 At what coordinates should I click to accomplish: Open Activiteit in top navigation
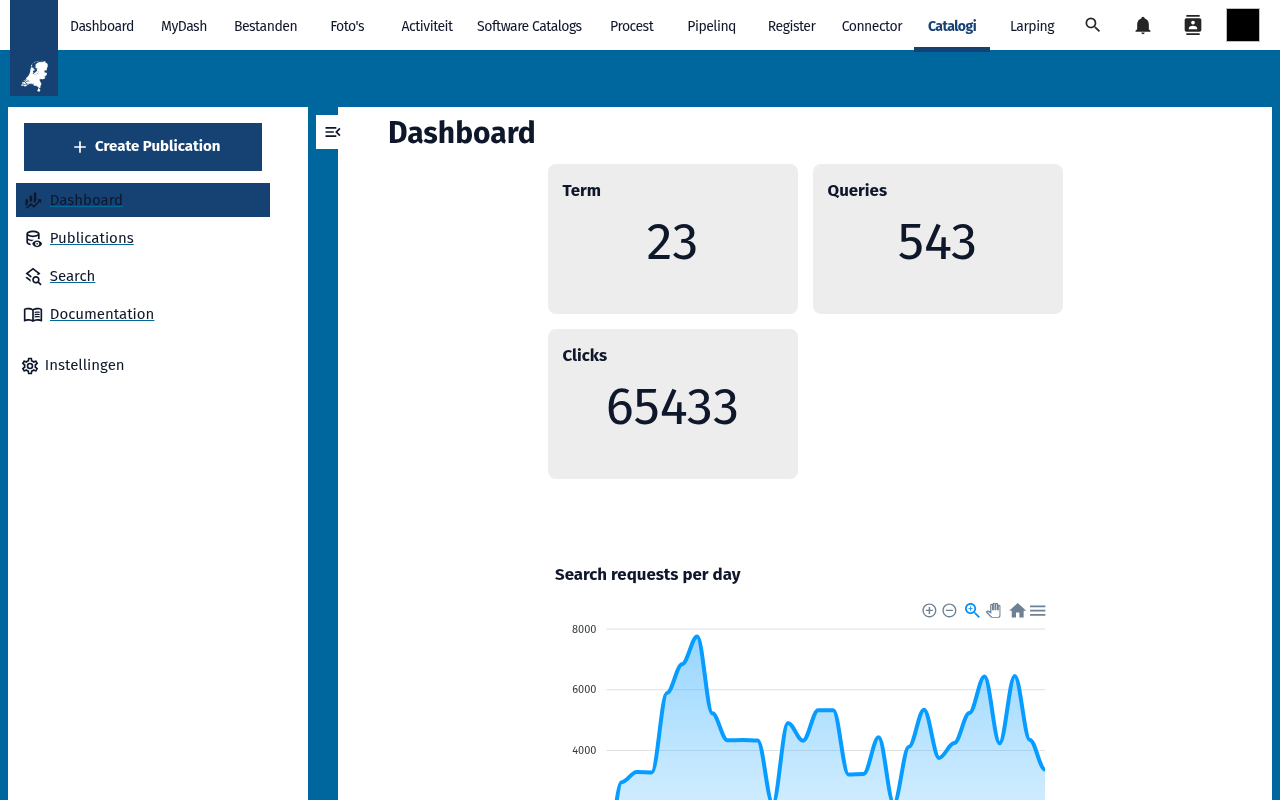(427, 26)
